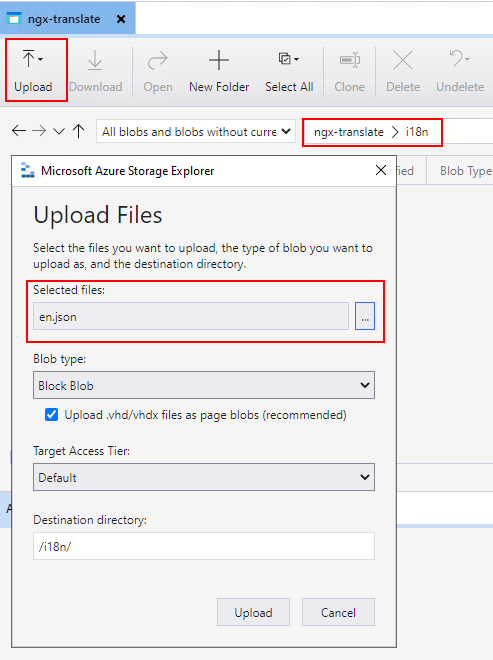Open the navigation history down chevron
The height and width of the screenshot is (660, 493).
(x=59, y=132)
